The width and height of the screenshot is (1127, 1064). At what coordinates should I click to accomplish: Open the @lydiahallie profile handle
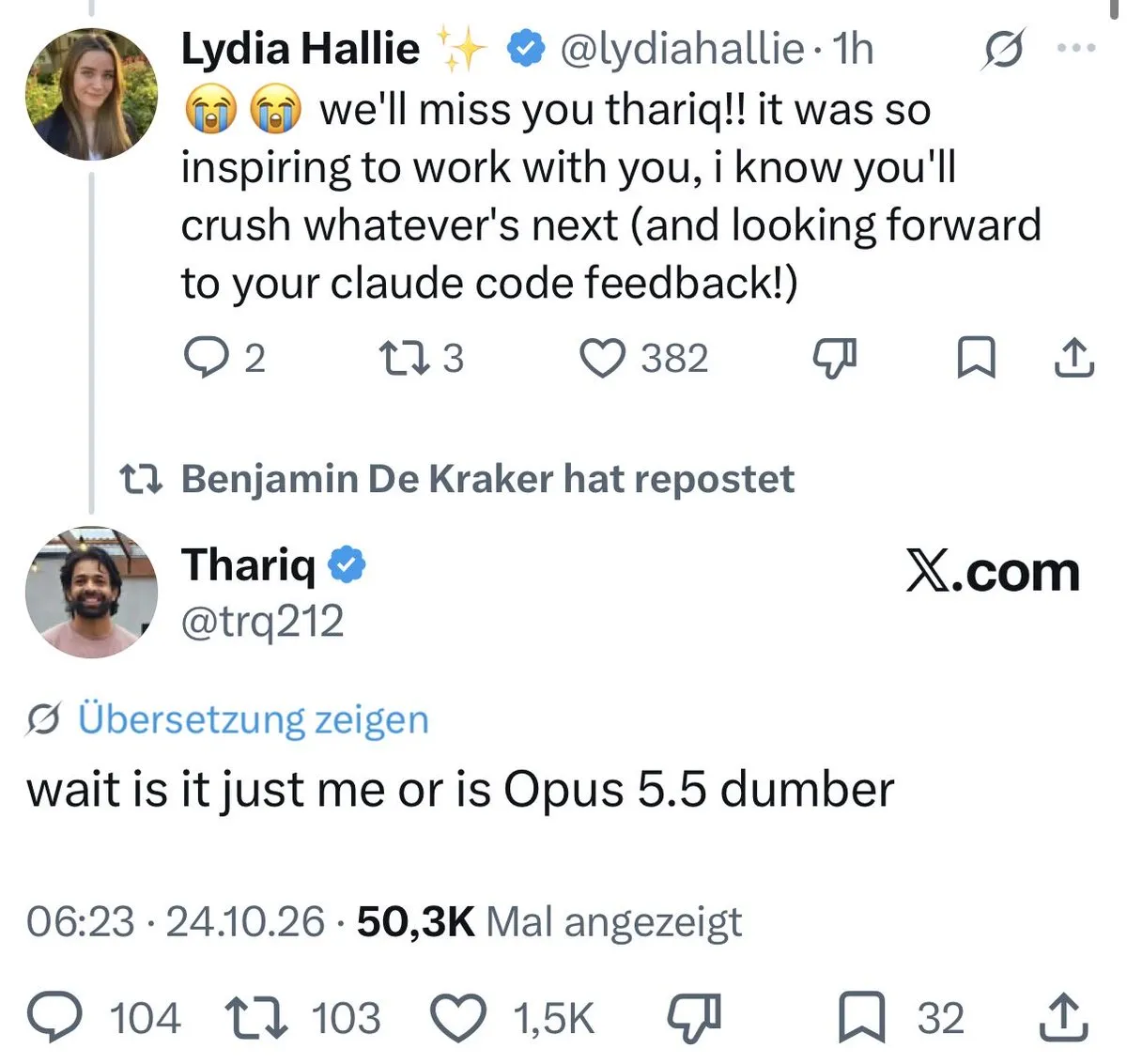(683, 49)
